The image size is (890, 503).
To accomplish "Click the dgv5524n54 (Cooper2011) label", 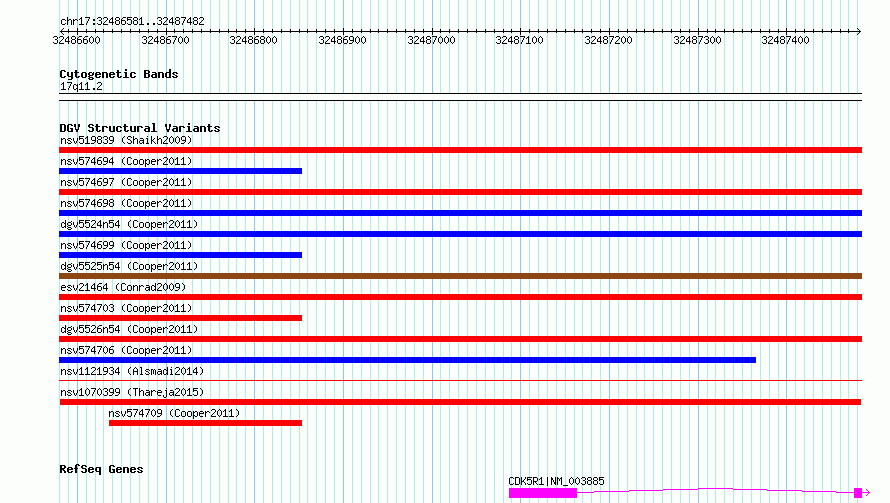I will pyautogui.click(x=129, y=224).
